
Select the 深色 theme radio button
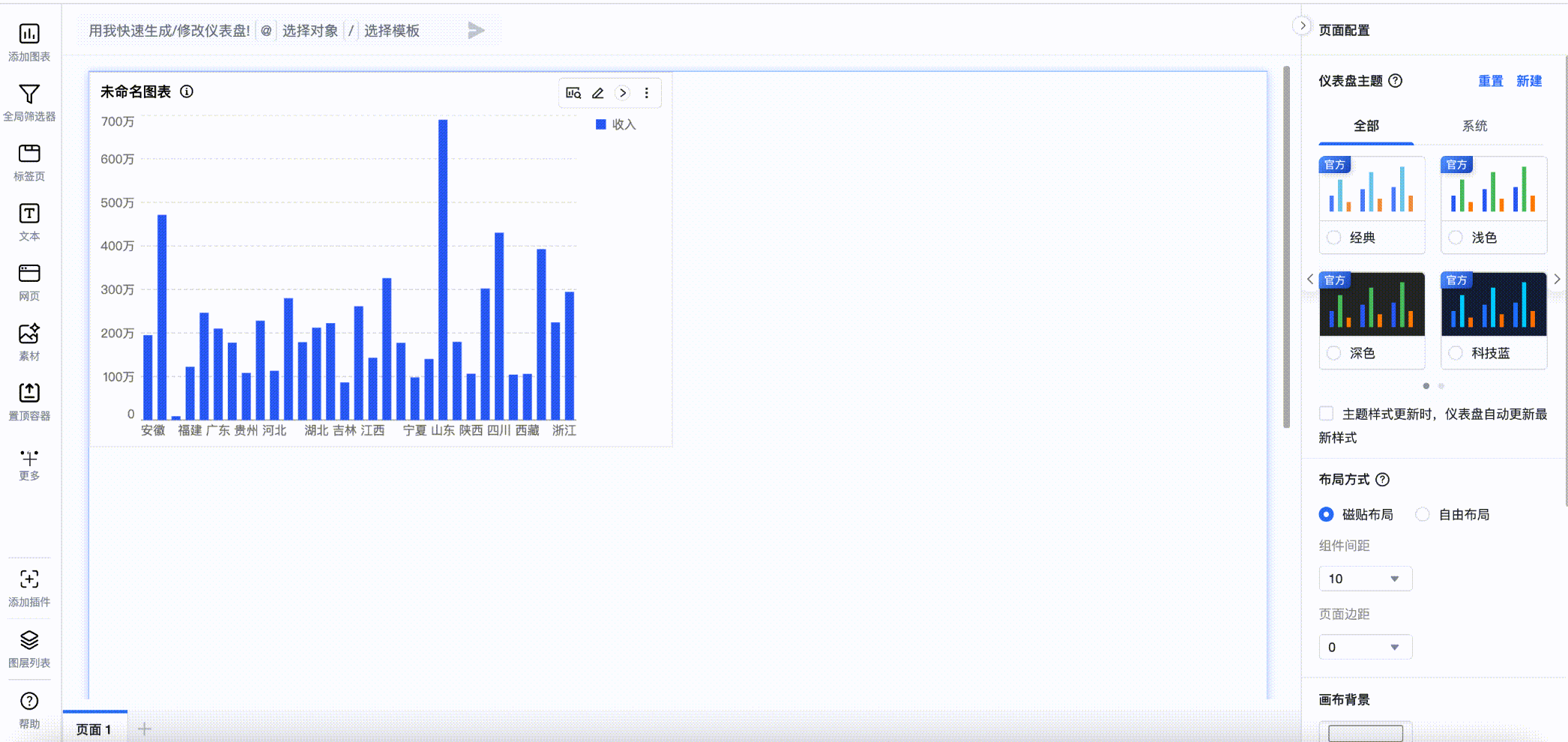[x=1334, y=353]
